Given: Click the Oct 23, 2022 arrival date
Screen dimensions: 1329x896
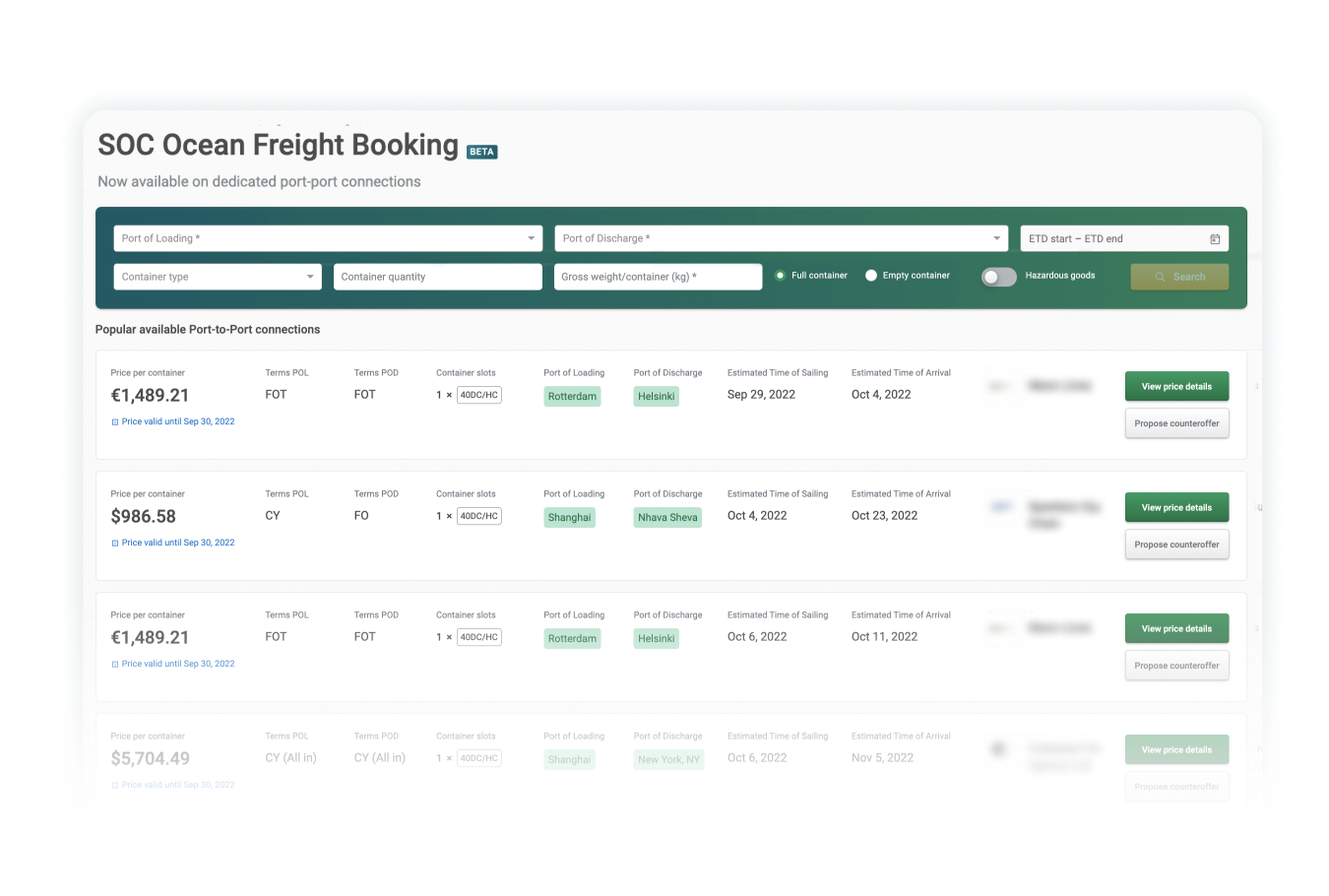Looking at the screenshot, I should tap(884, 515).
